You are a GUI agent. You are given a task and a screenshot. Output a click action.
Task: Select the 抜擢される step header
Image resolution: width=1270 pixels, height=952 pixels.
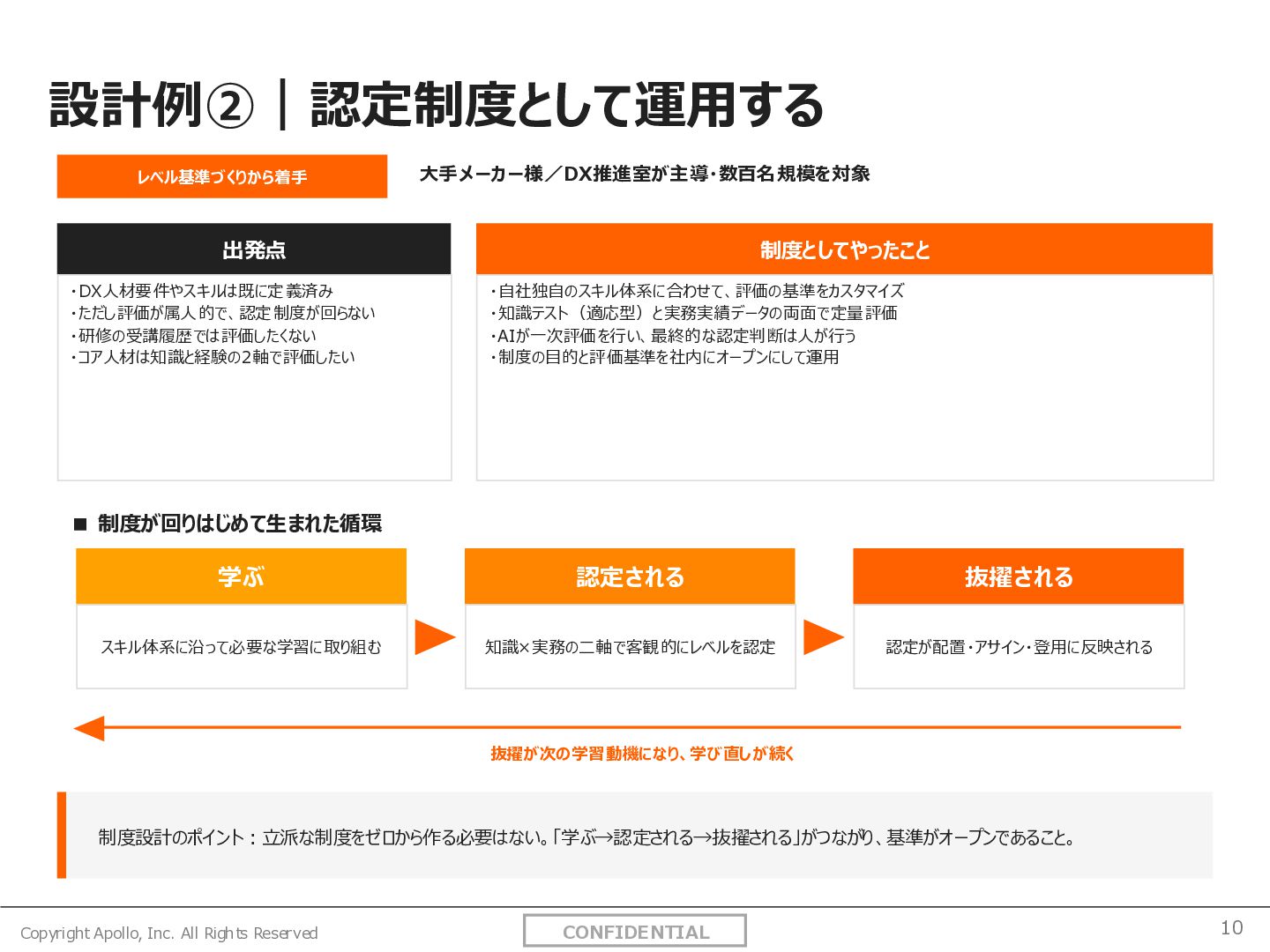tap(1019, 576)
